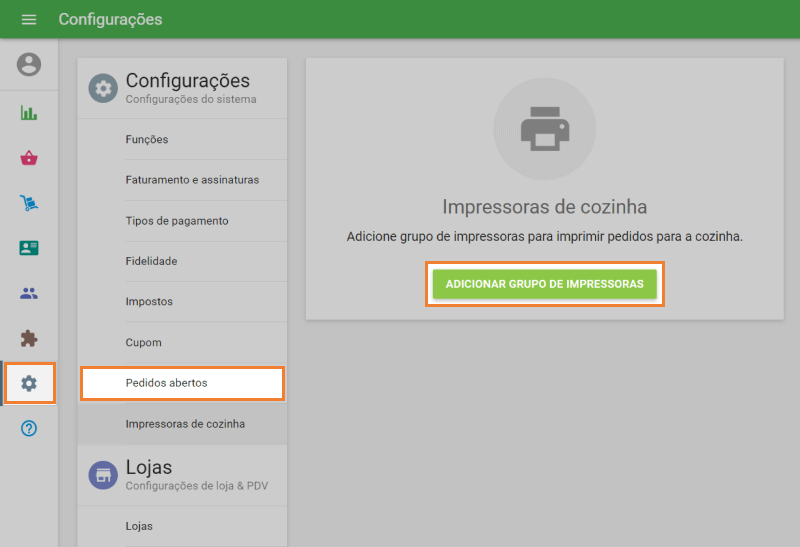Open Funções settings item
This screenshot has height=547, width=800.
point(182,139)
